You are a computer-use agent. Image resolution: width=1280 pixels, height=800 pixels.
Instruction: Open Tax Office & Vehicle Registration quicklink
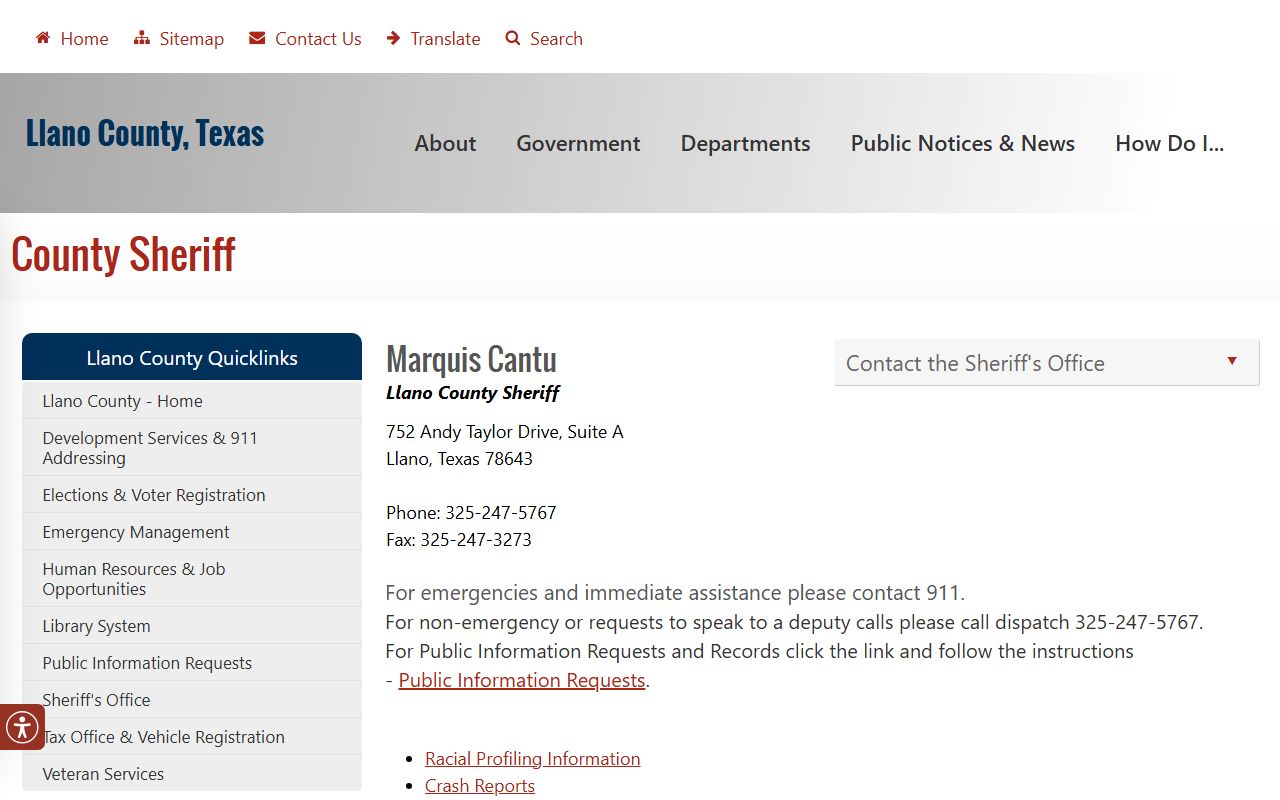click(192, 737)
